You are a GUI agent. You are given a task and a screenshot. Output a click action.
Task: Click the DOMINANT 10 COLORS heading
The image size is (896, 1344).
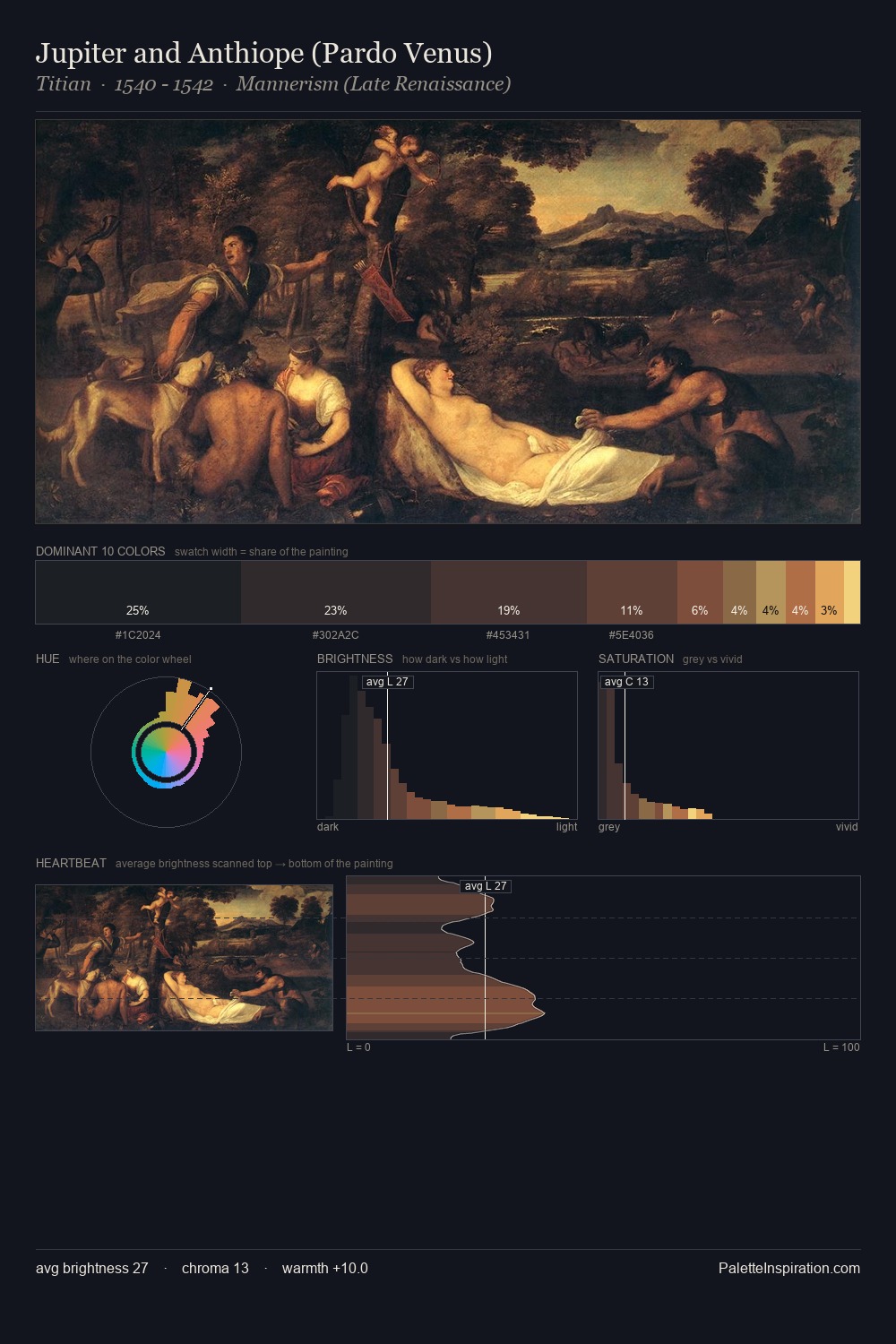pos(100,551)
